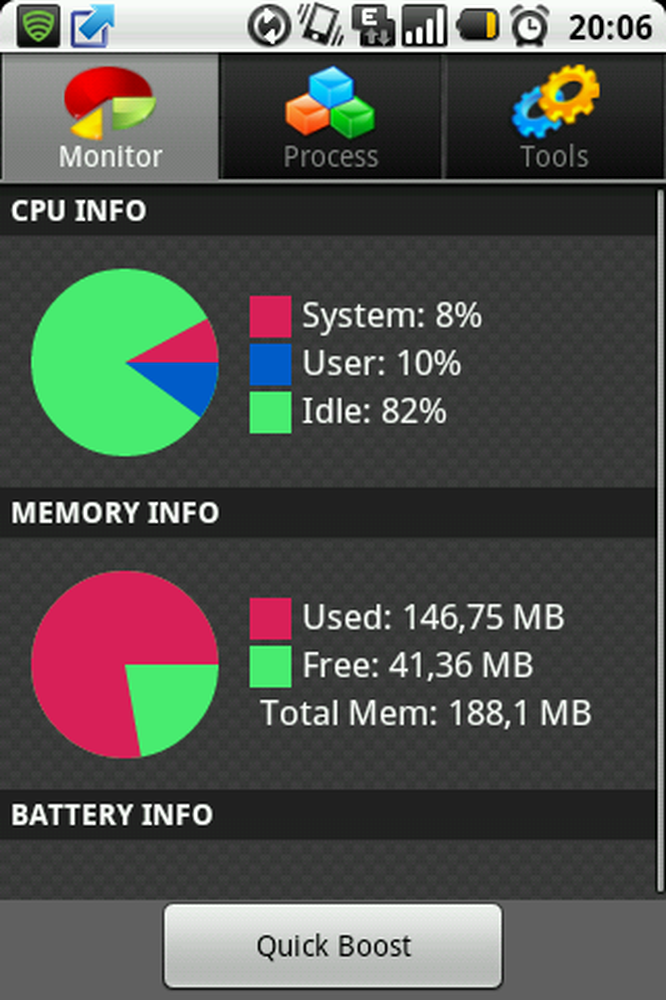The height and width of the screenshot is (1000, 666).
Task: Tap the memory usage pie chart
Action: [125, 665]
